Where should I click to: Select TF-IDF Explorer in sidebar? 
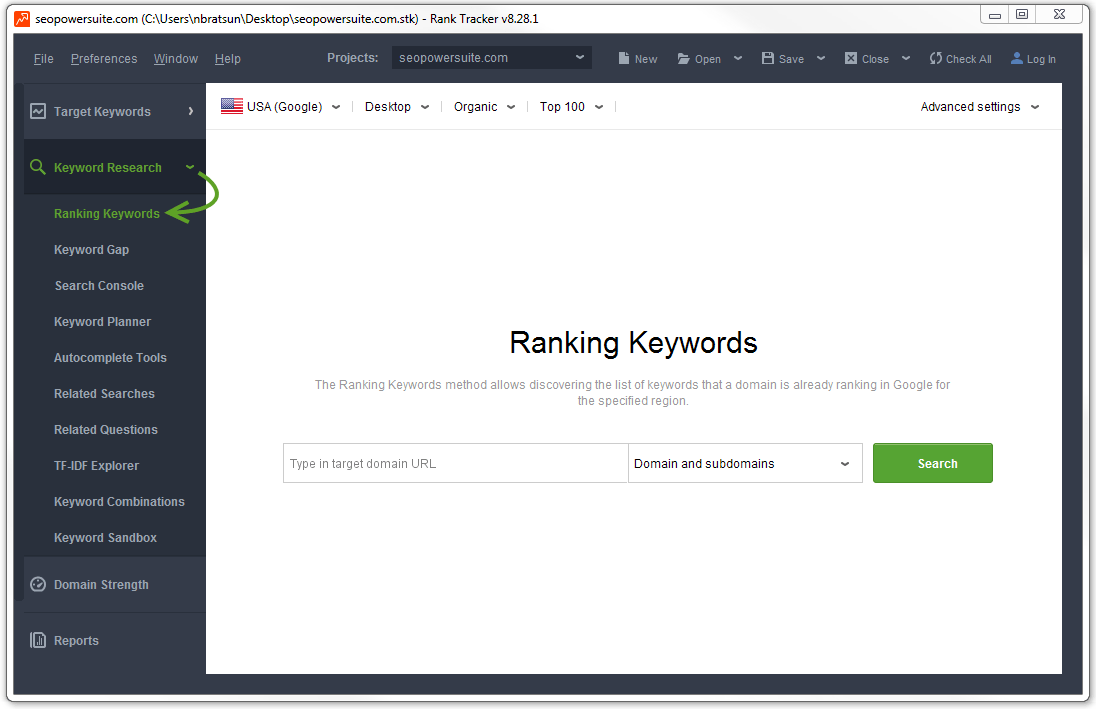coord(96,466)
